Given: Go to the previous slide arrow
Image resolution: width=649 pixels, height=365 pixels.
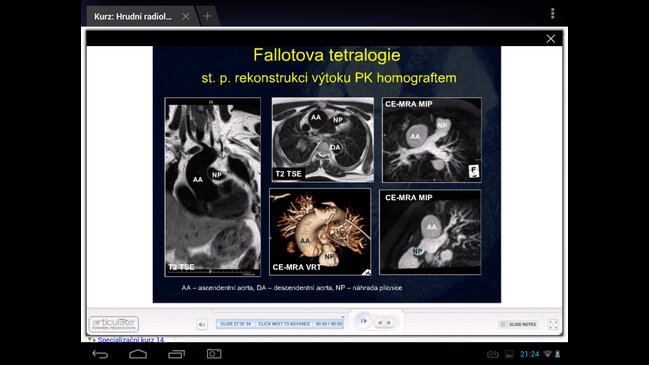Looking at the screenshot, I should (380, 323).
